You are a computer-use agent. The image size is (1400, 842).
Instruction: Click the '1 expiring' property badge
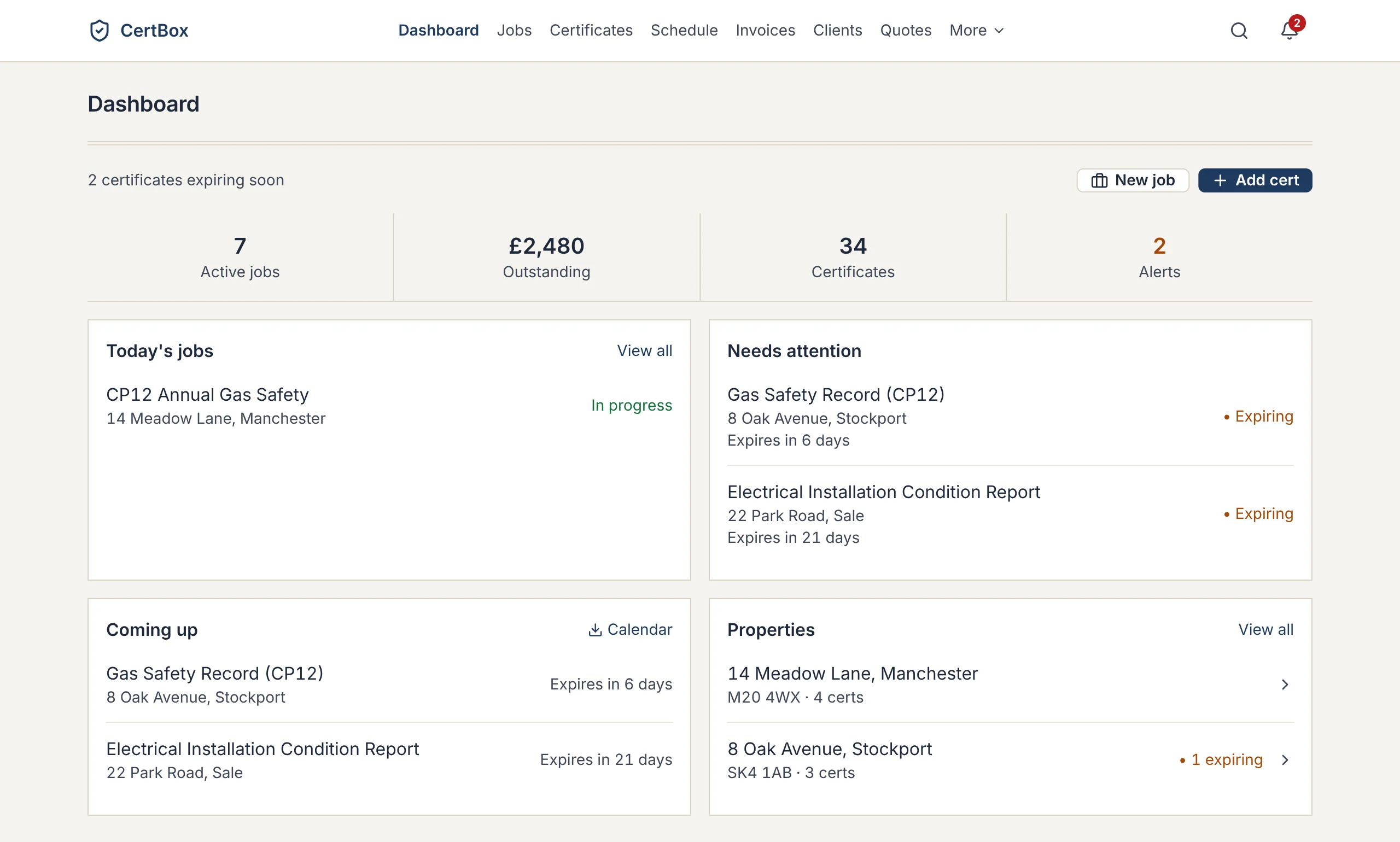pyautogui.click(x=1221, y=760)
